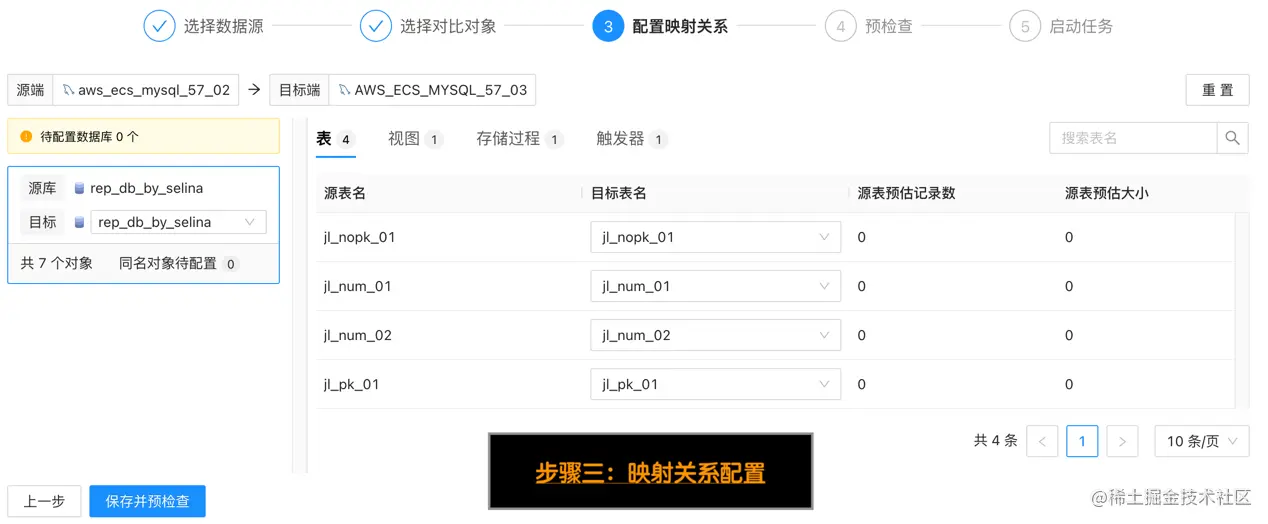
Task: Click source table name jl_num_01
Action: [358, 286]
